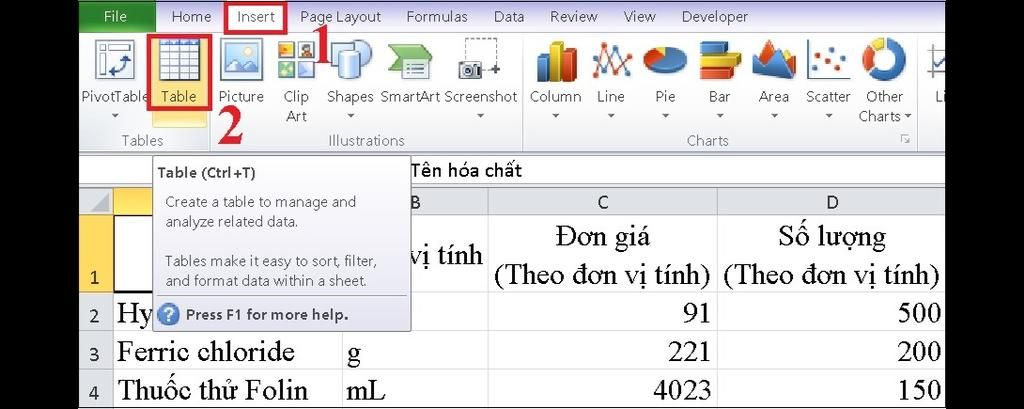The image size is (1024, 409).
Task: Insert a Picture from file
Action: tap(241, 72)
